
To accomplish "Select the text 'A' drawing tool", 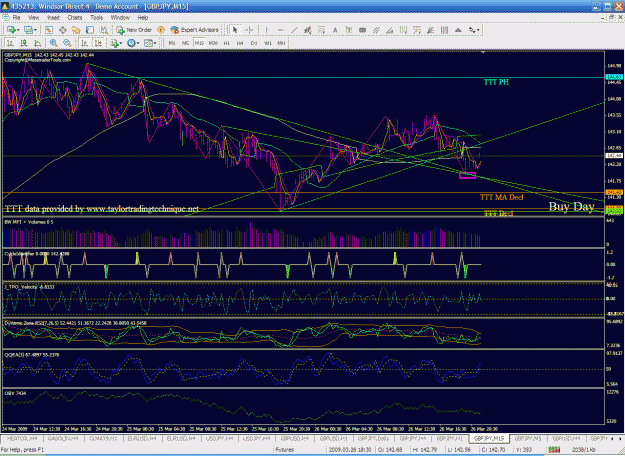I will tap(335, 30).
